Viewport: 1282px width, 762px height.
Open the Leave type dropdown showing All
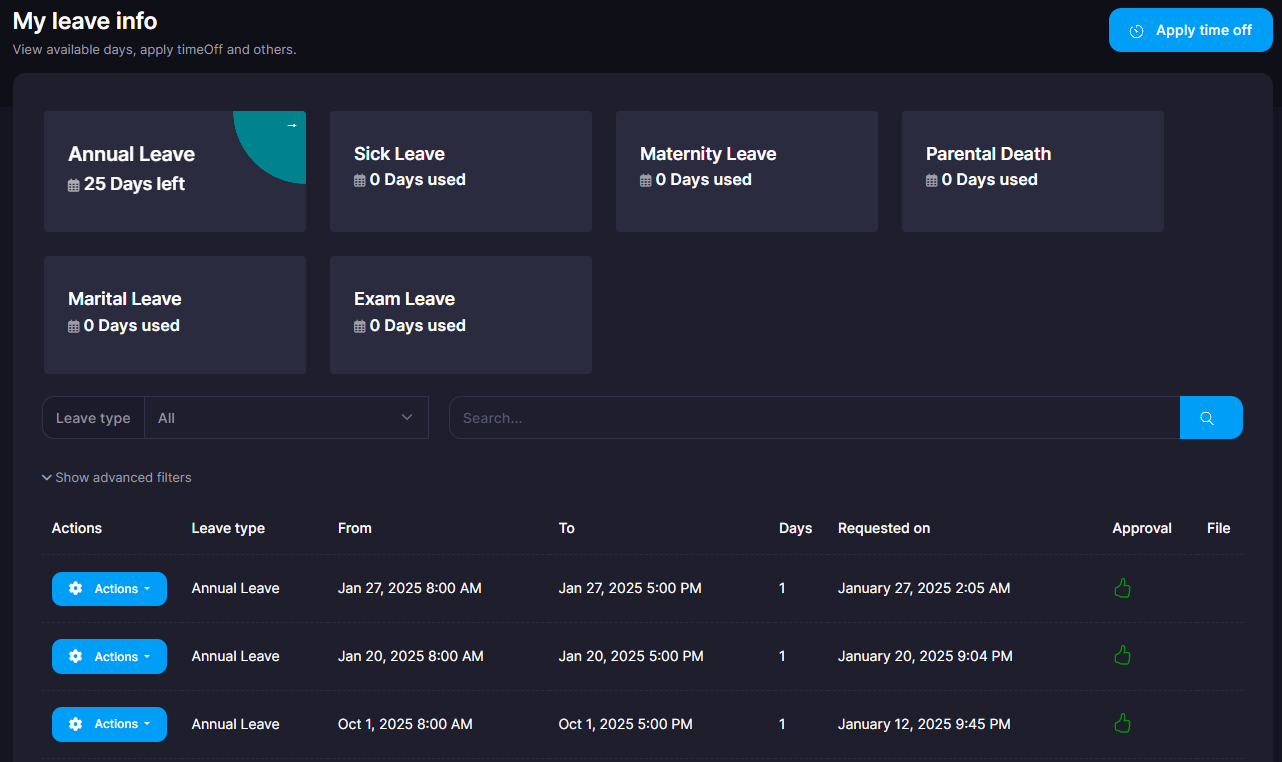tap(286, 418)
